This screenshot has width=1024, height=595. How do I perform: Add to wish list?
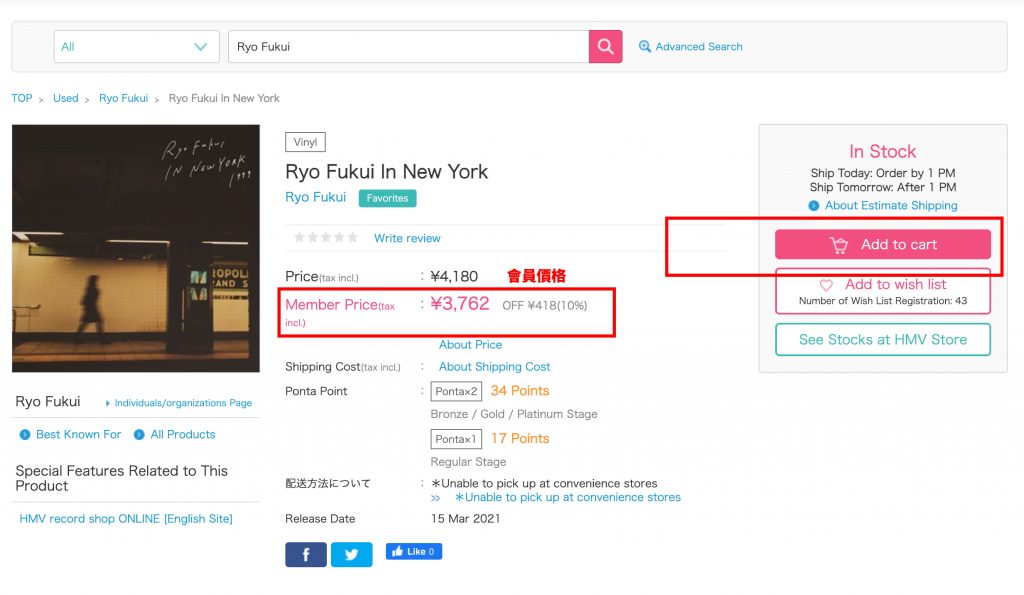882,291
